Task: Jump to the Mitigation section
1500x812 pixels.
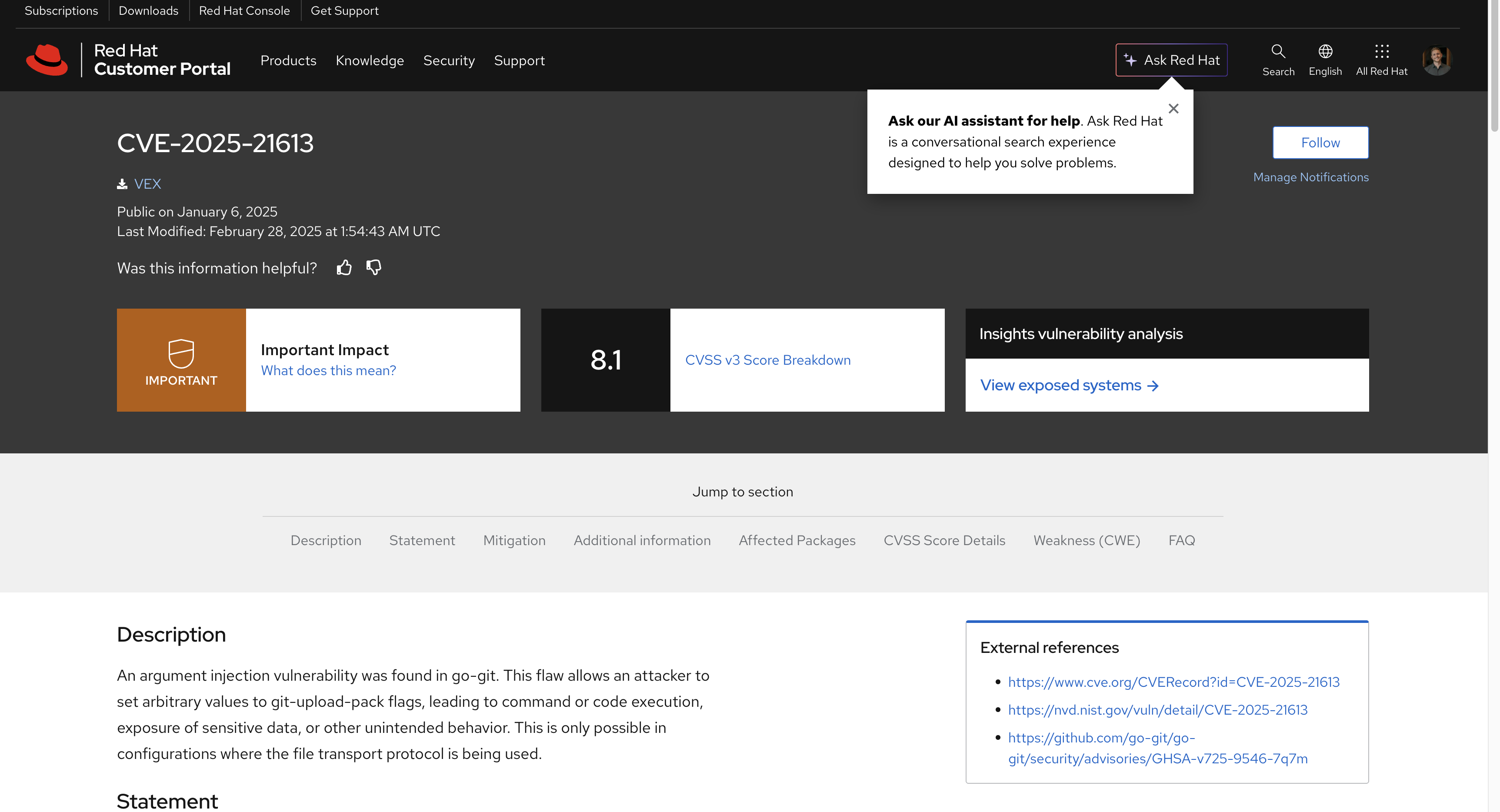Action: pos(514,540)
